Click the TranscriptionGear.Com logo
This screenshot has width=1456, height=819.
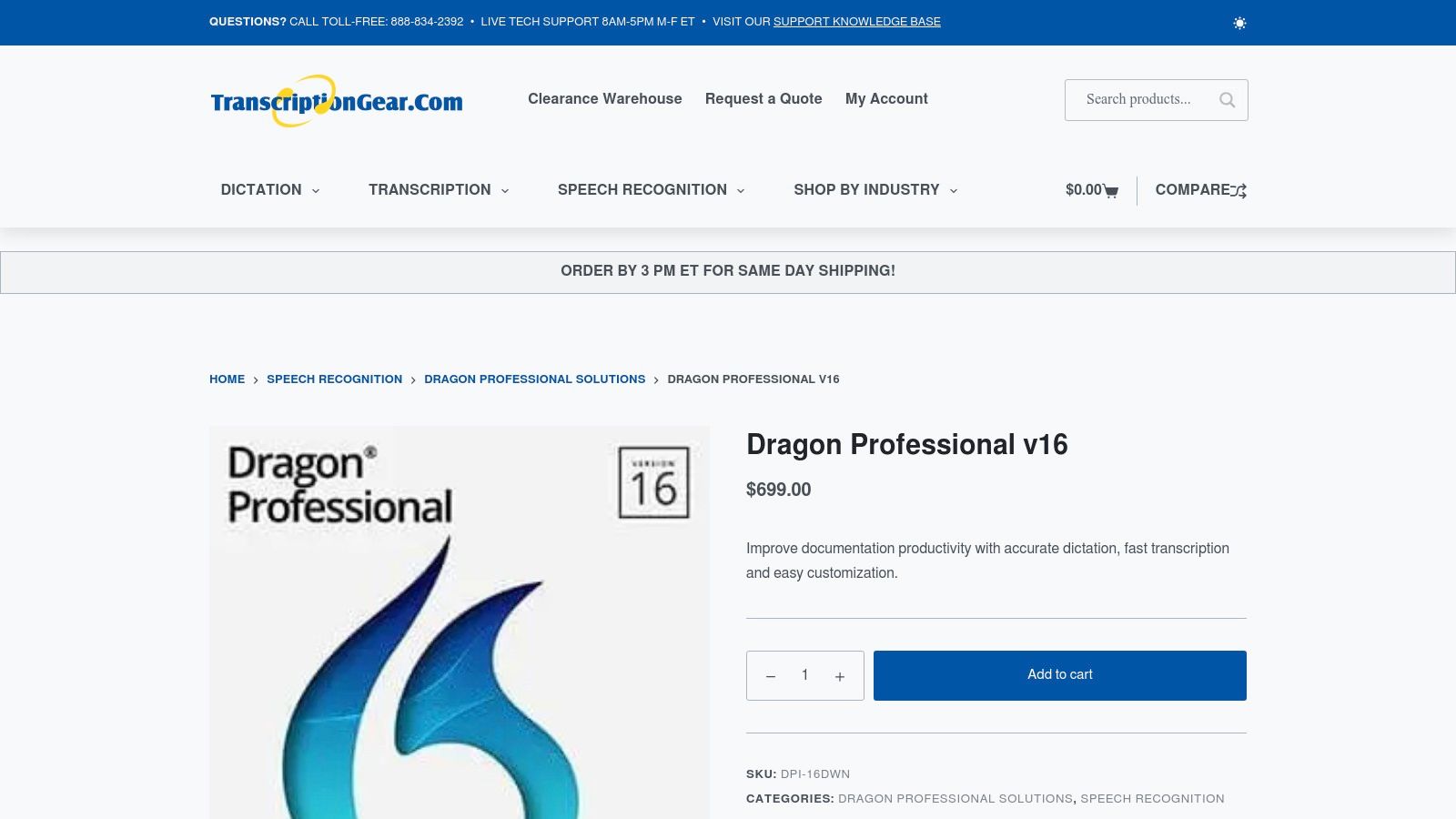point(336,100)
